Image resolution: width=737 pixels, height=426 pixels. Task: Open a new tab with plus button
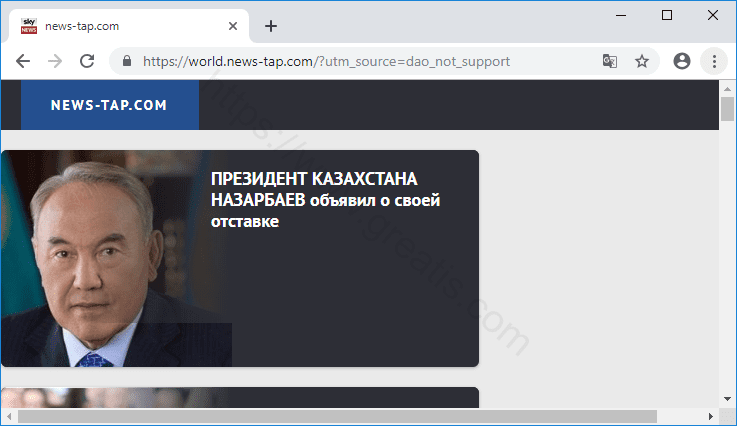[271, 26]
